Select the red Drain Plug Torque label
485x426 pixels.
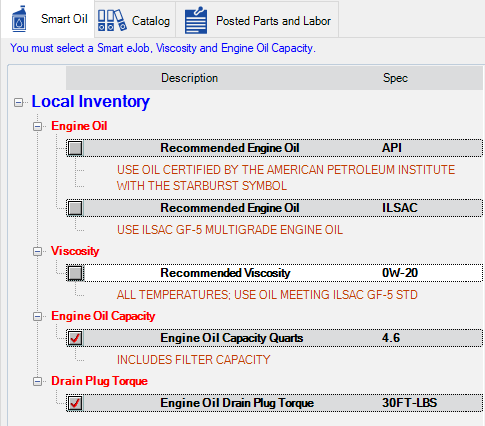tap(99, 381)
